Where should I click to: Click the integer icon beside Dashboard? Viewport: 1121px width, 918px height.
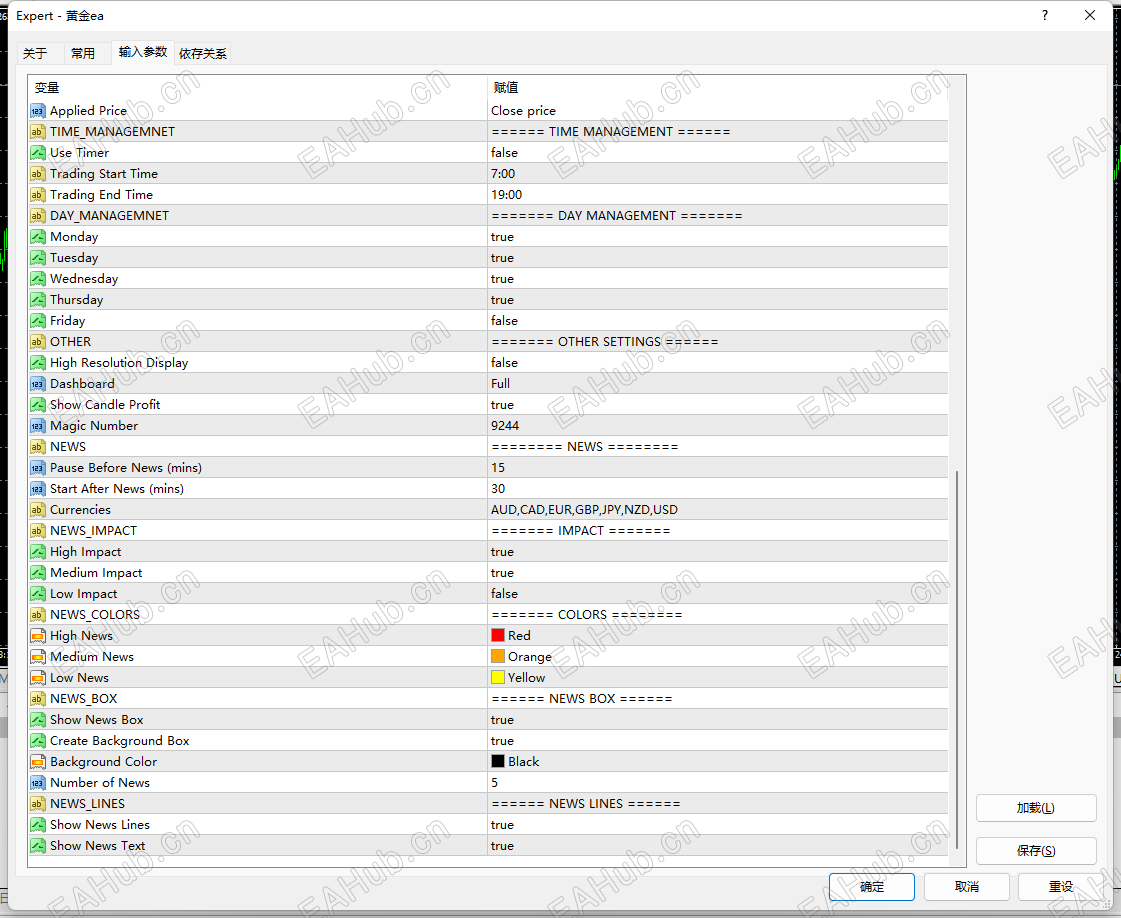tap(38, 384)
